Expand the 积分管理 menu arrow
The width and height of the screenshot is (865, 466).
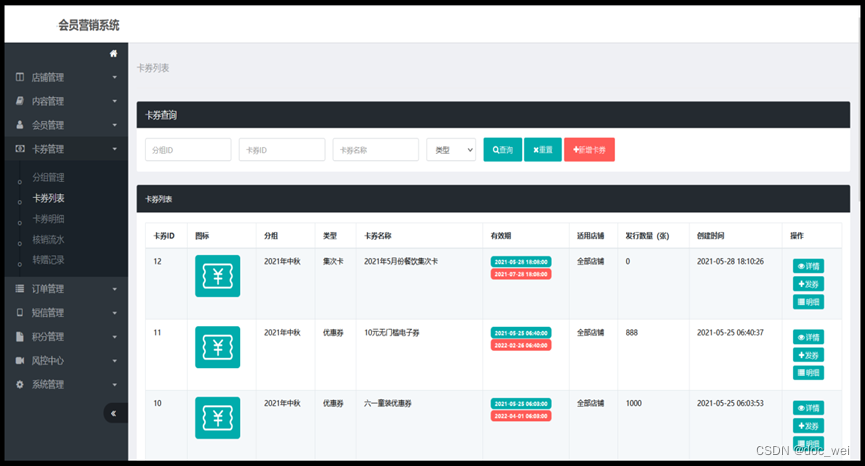115,336
